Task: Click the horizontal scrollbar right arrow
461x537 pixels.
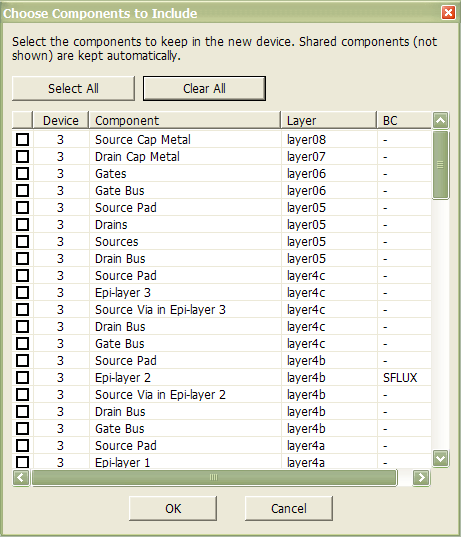Action: point(421,477)
